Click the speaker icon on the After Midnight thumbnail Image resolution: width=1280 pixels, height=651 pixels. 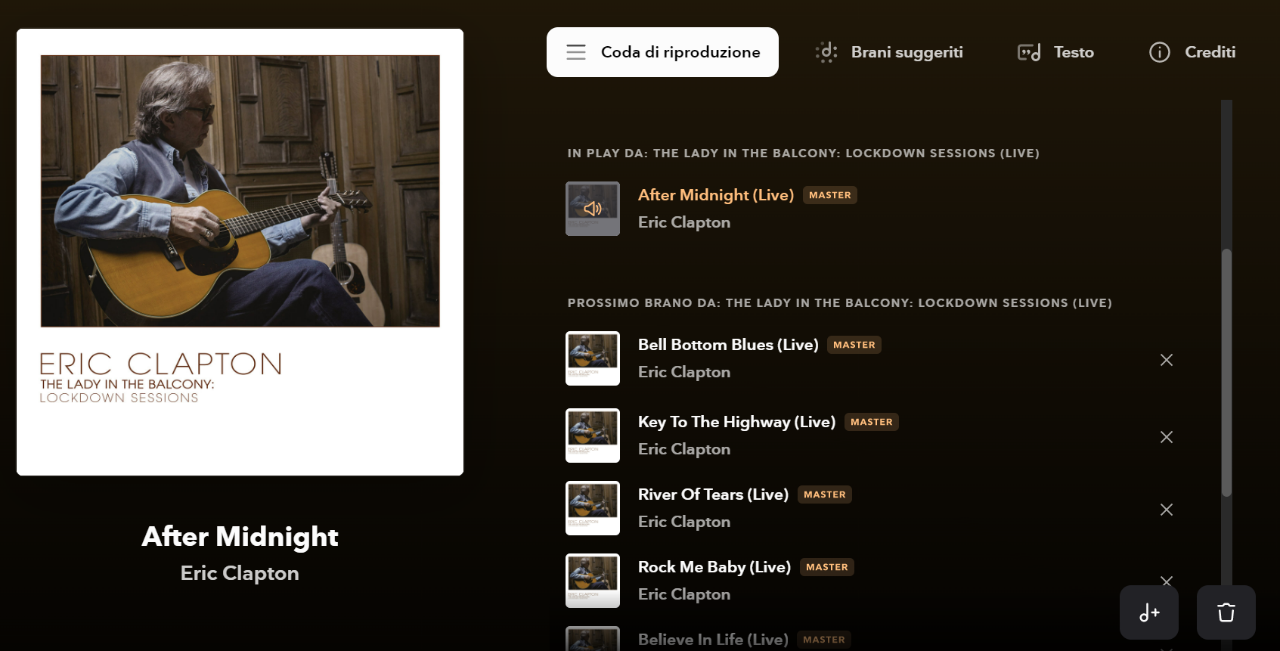pyautogui.click(x=593, y=209)
